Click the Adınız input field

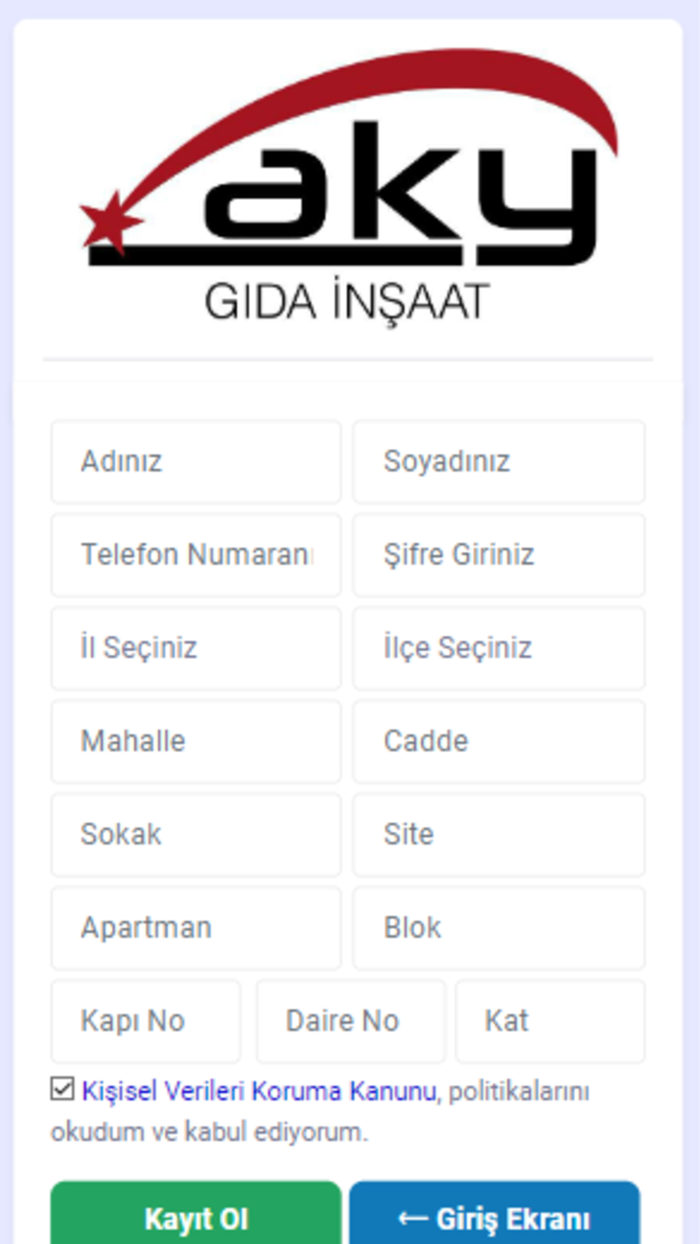[x=195, y=462]
